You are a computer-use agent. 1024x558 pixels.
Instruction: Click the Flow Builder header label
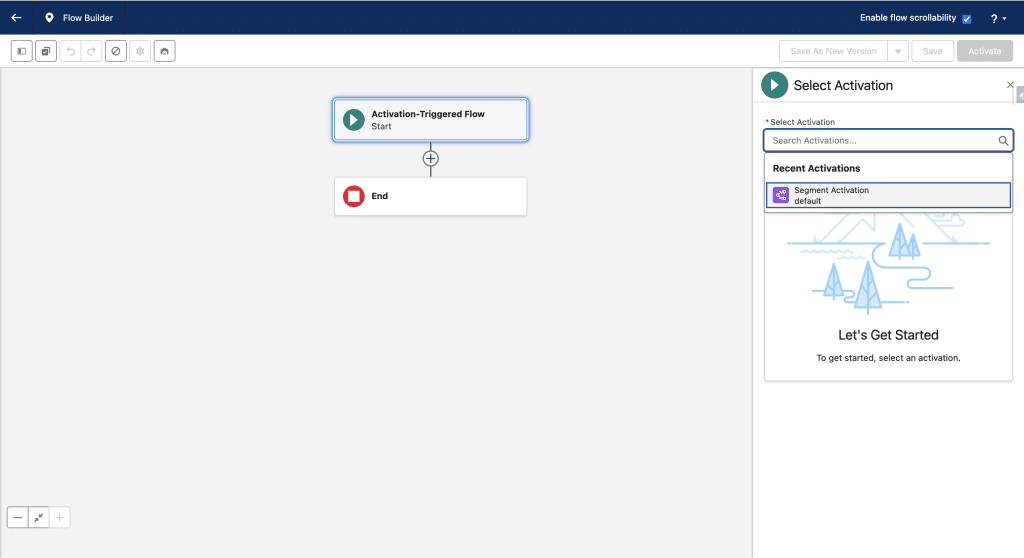click(x=87, y=17)
